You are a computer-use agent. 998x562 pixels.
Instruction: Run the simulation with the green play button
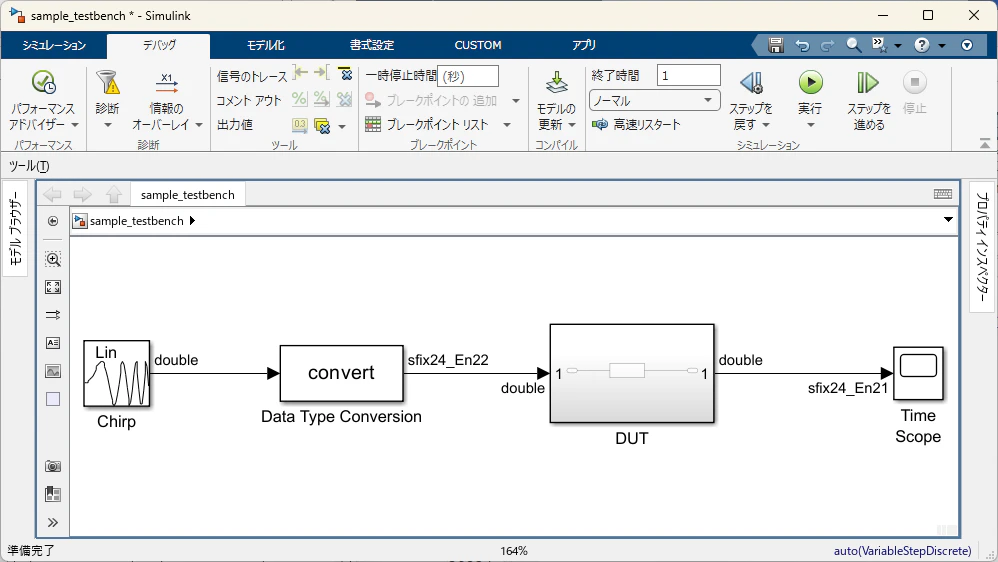(x=810, y=82)
